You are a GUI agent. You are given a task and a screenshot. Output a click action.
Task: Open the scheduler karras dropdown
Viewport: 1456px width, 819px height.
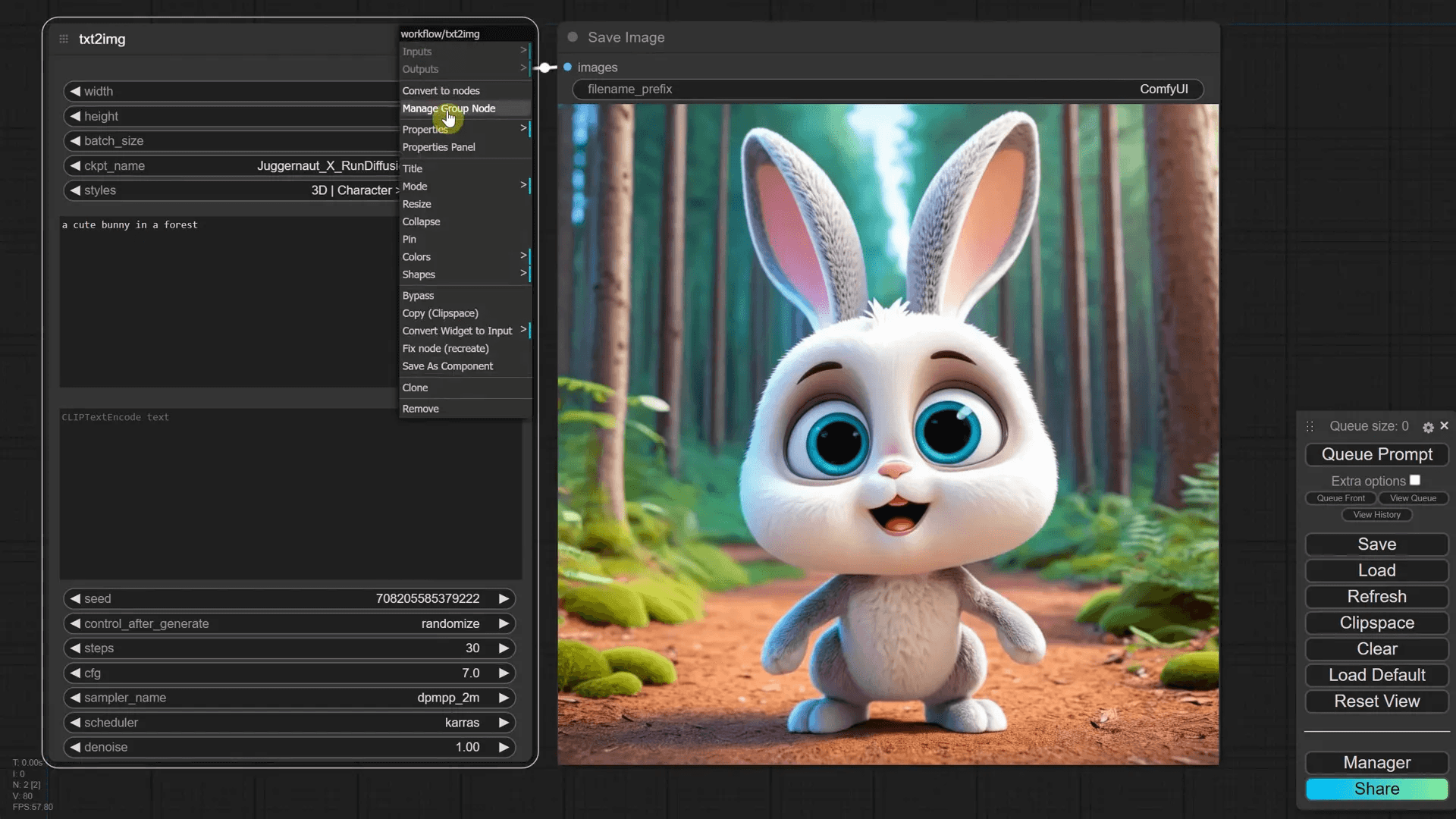[x=288, y=723]
